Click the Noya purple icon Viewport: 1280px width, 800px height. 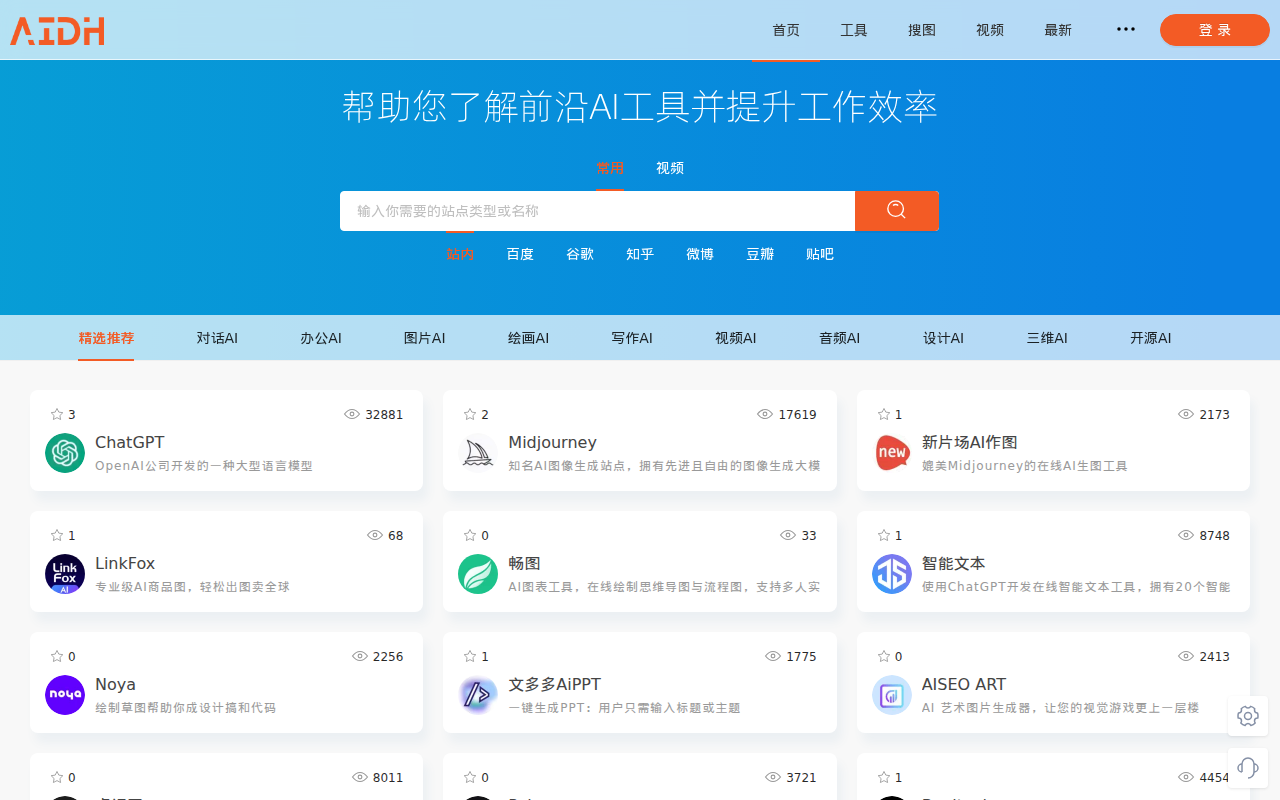click(65, 695)
